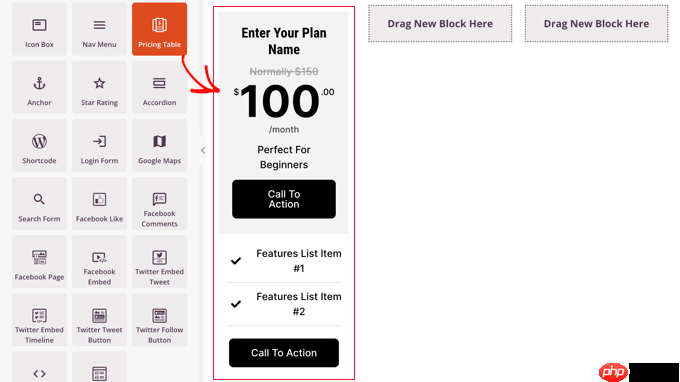Select the Star Rating block
The image size is (680, 382).
[99, 87]
